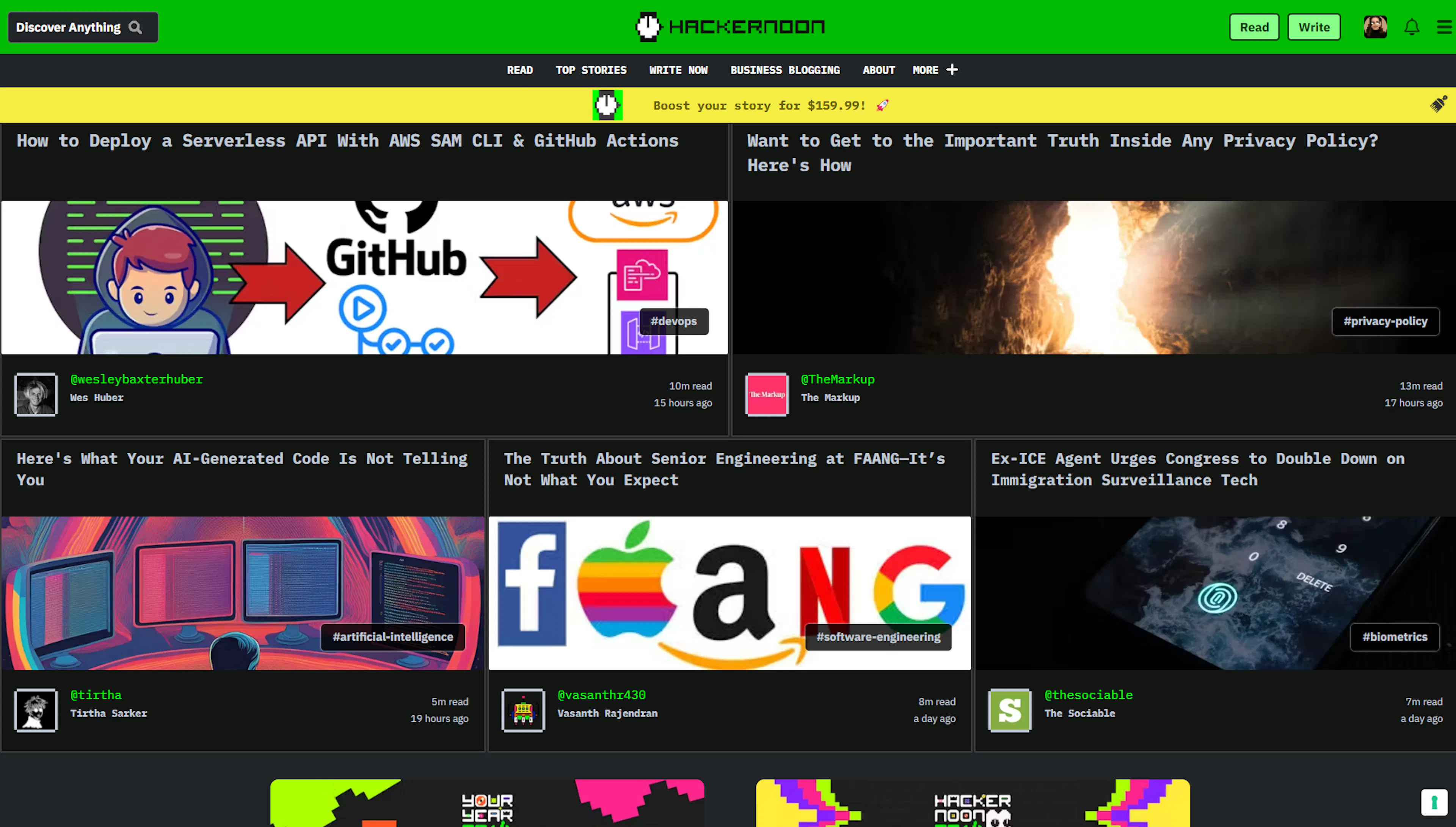Viewport: 1456px width, 827px height.
Task: Open Tirtha Sarker's author avatar
Action: tap(36, 710)
